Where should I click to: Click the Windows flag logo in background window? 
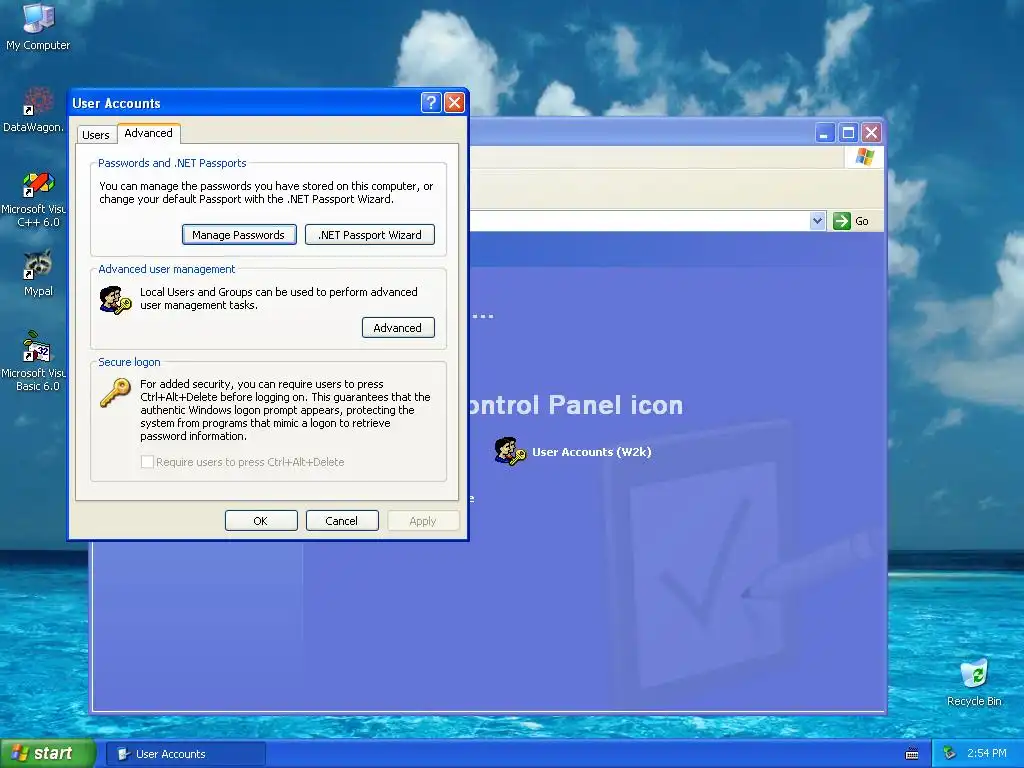point(865,157)
